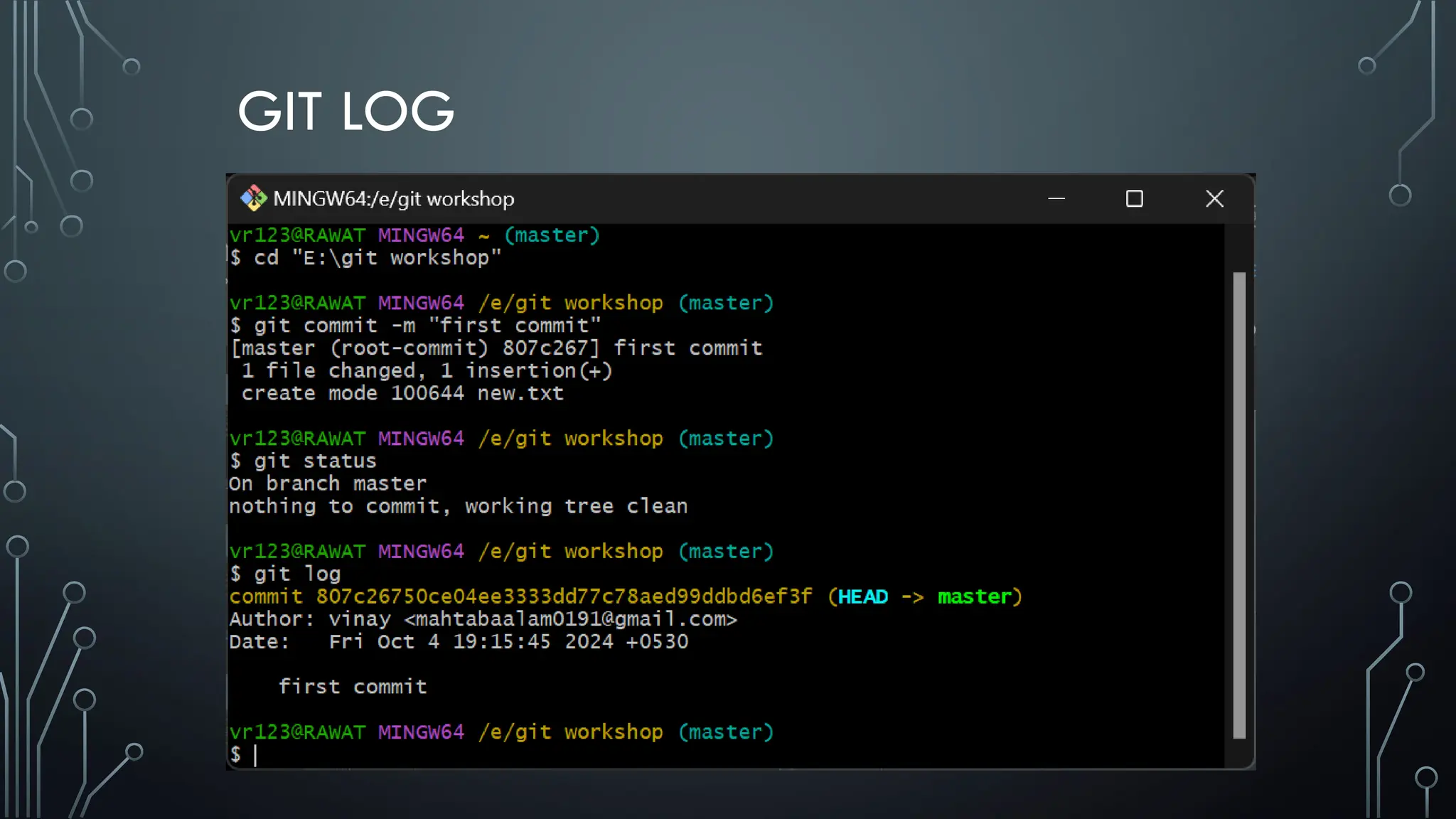Click 'nothing to commit, working tree clean'
The image size is (1456, 819).
click(x=459, y=506)
